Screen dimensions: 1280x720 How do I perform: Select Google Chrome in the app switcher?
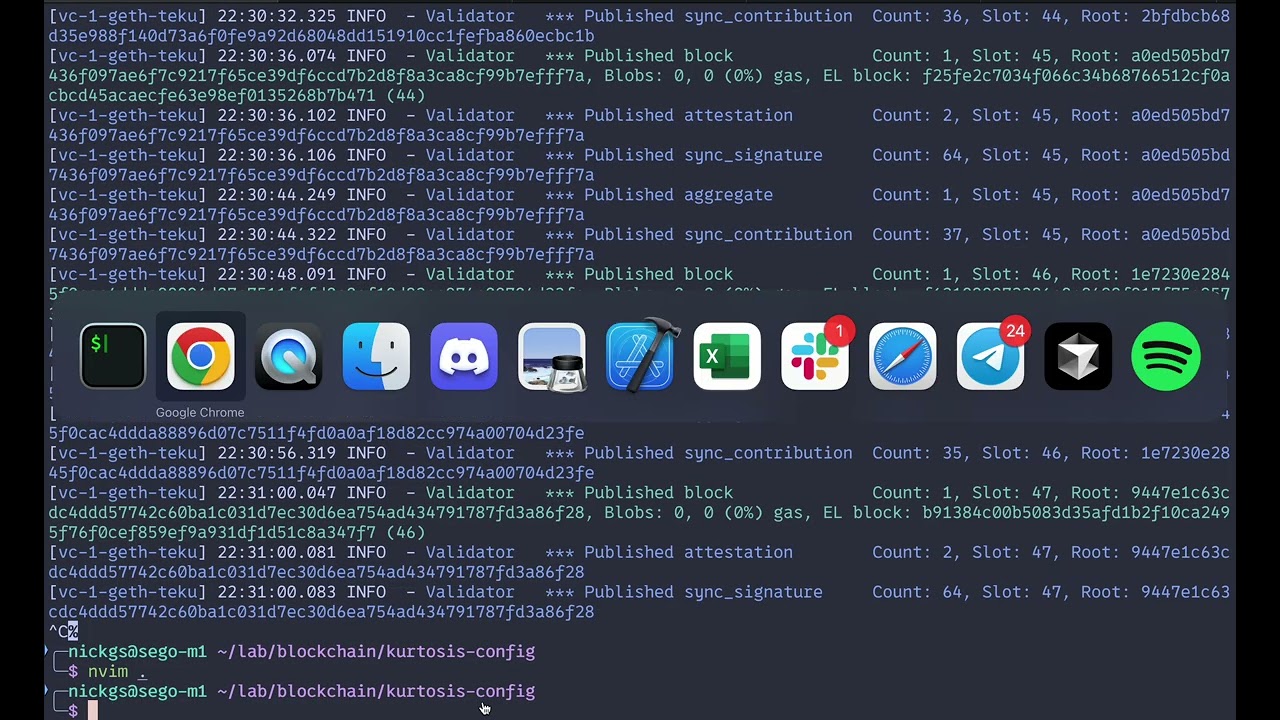200,356
